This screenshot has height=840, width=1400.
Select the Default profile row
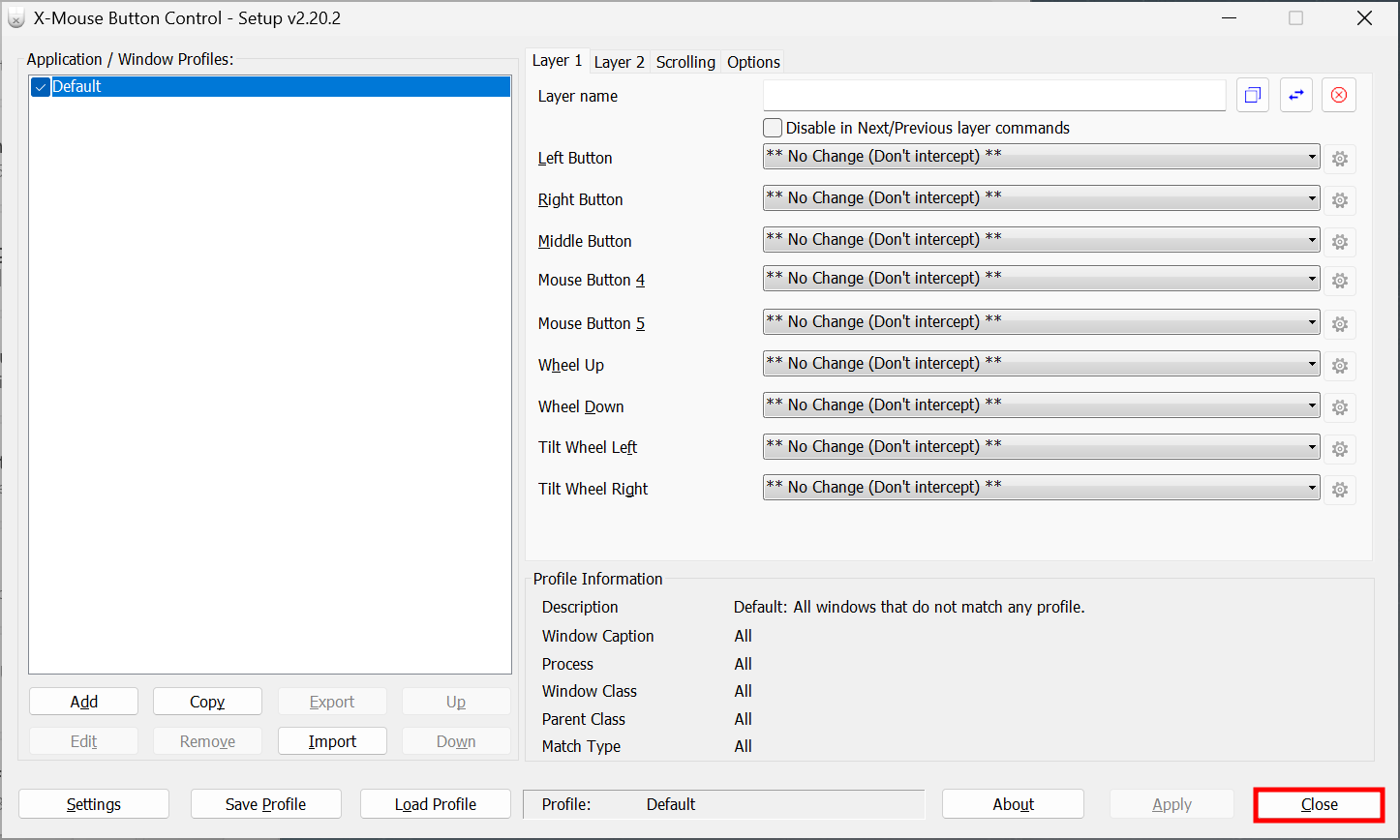coord(270,87)
